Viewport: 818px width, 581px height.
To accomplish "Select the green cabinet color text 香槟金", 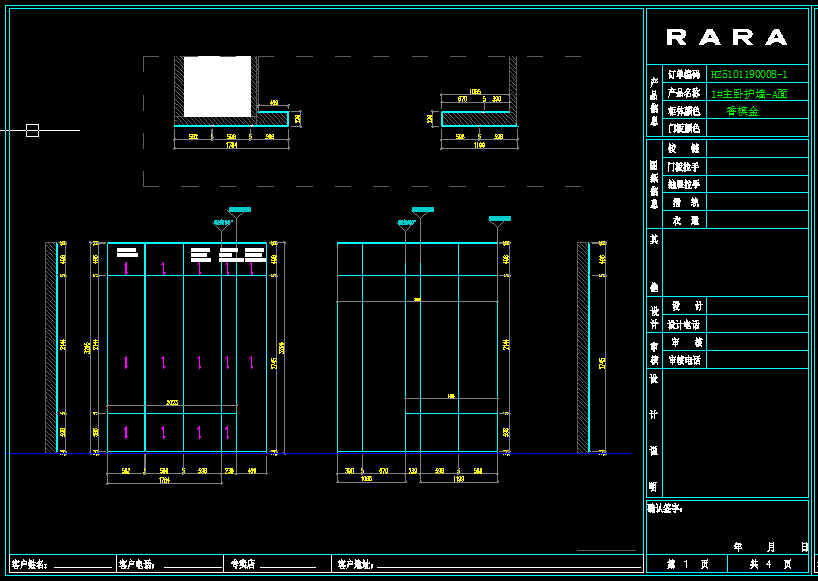I will click(x=742, y=111).
